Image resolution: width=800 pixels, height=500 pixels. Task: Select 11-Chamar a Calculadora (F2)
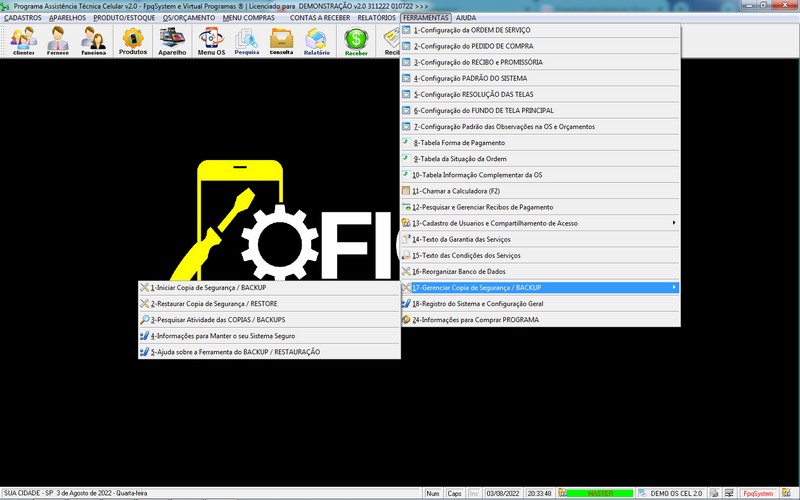[540, 191]
